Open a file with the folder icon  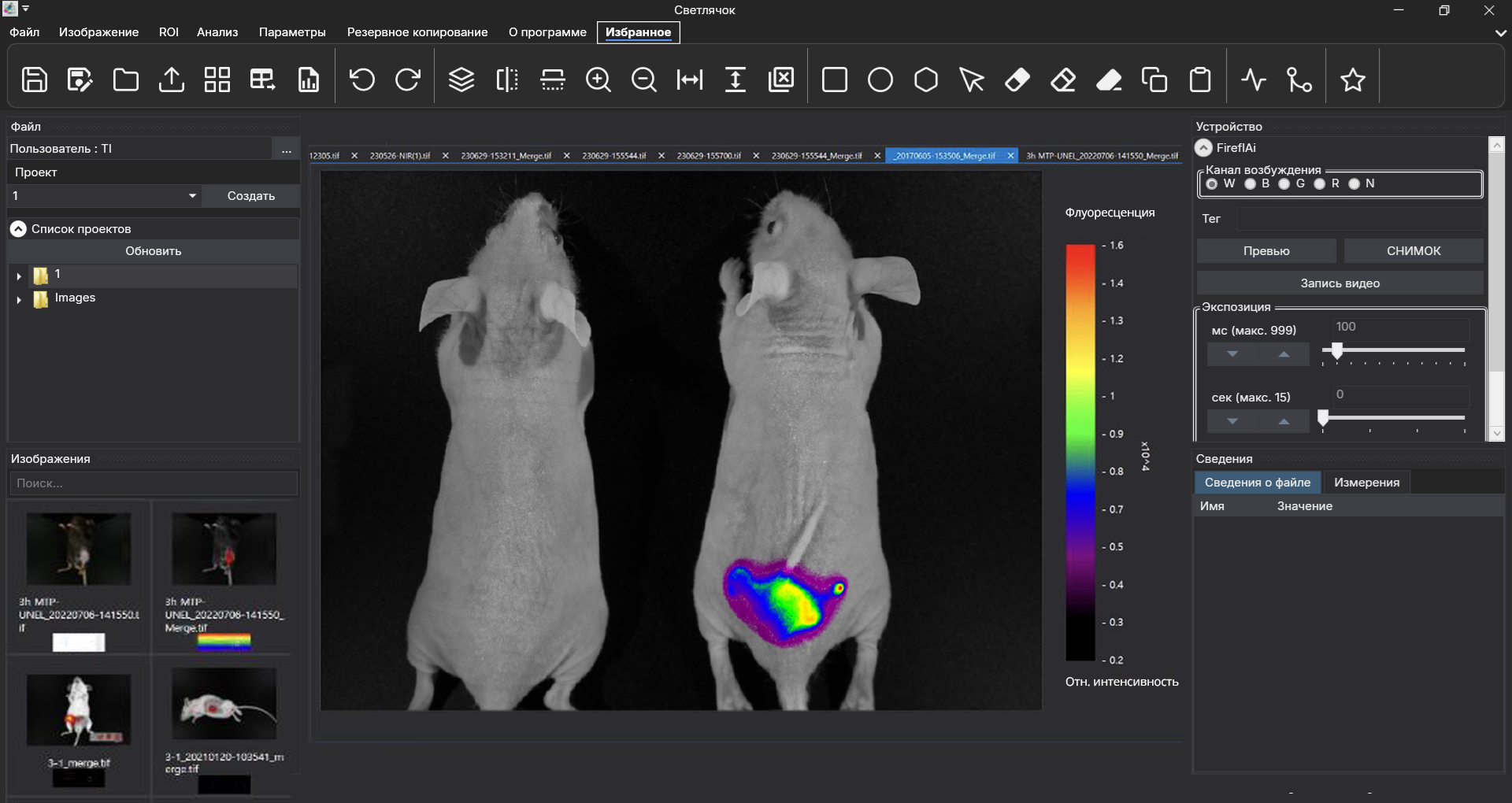pos(126,80)
